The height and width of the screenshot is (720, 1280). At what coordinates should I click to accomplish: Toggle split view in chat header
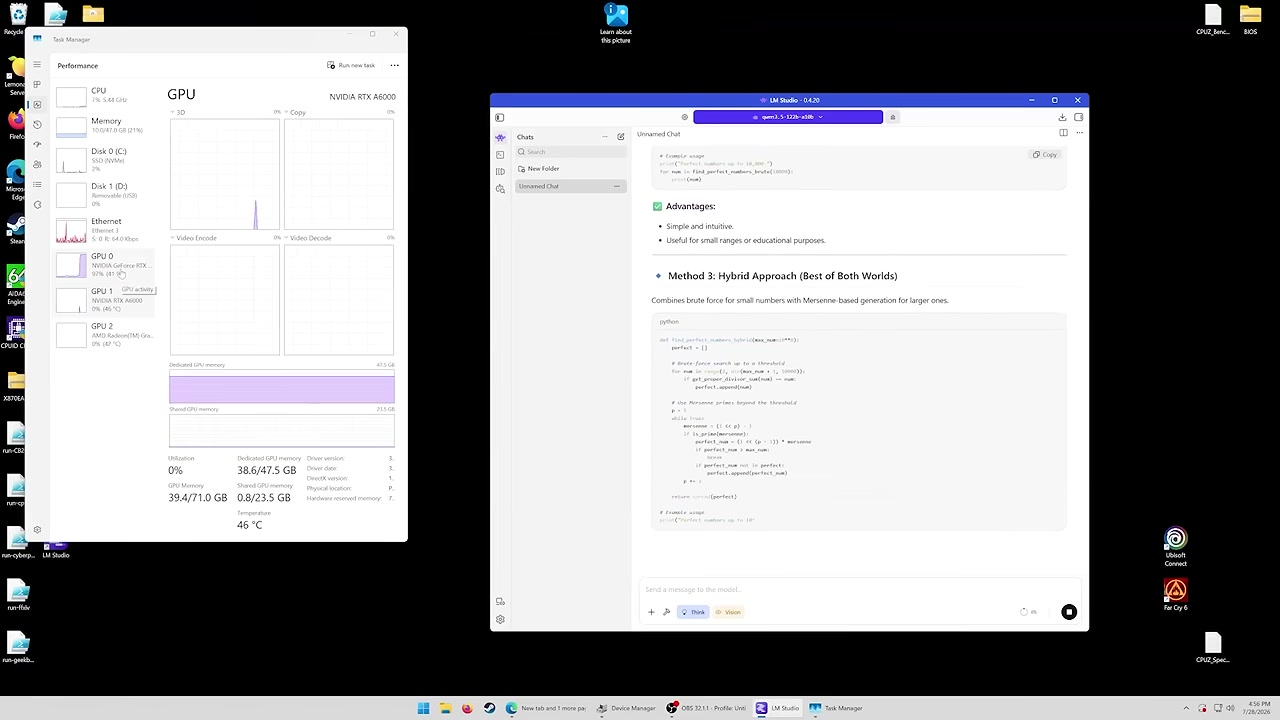click(1063, 133)
